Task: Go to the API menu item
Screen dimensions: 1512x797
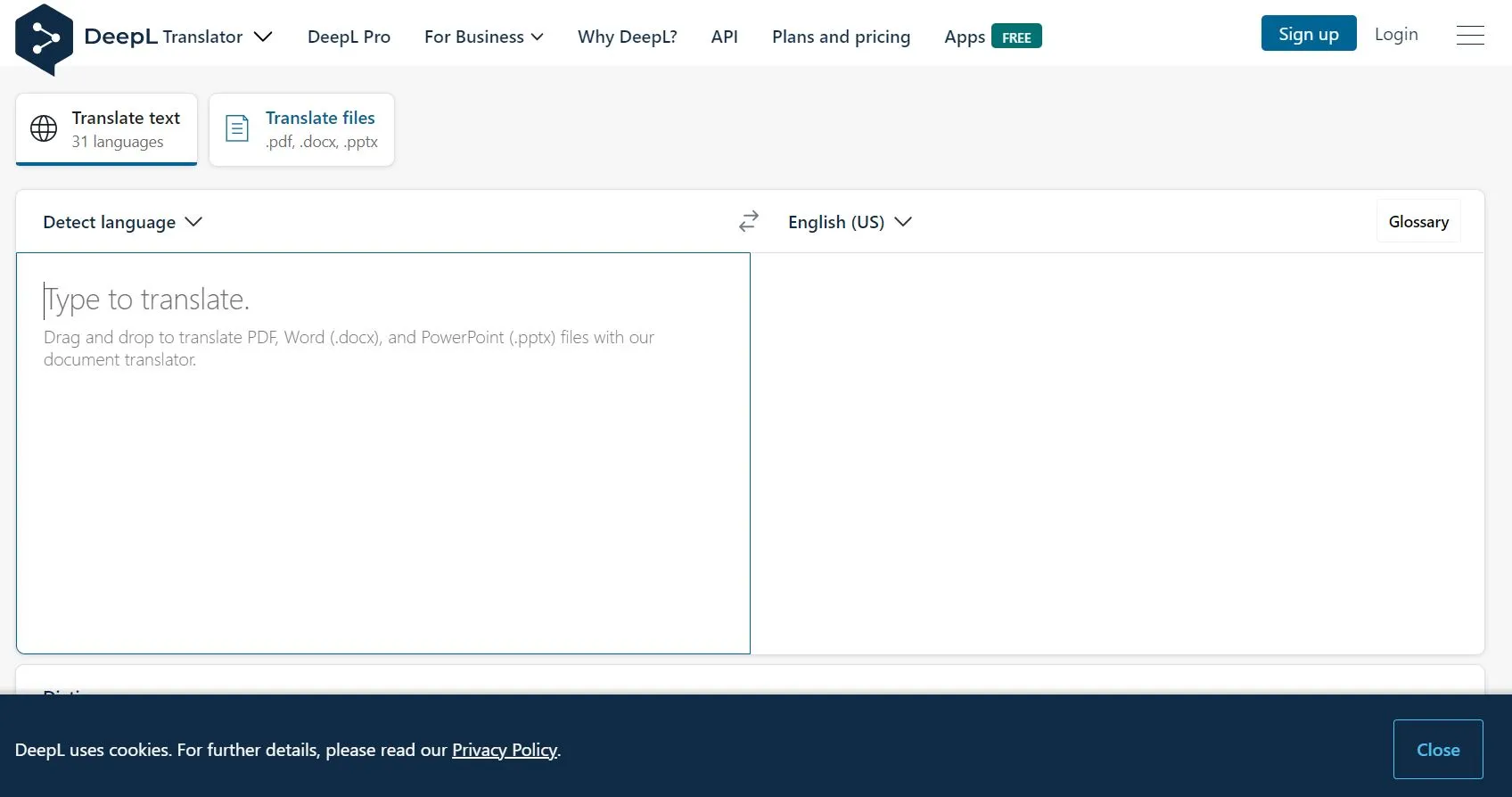Action: pyautogui.click(x=724, y=37)
